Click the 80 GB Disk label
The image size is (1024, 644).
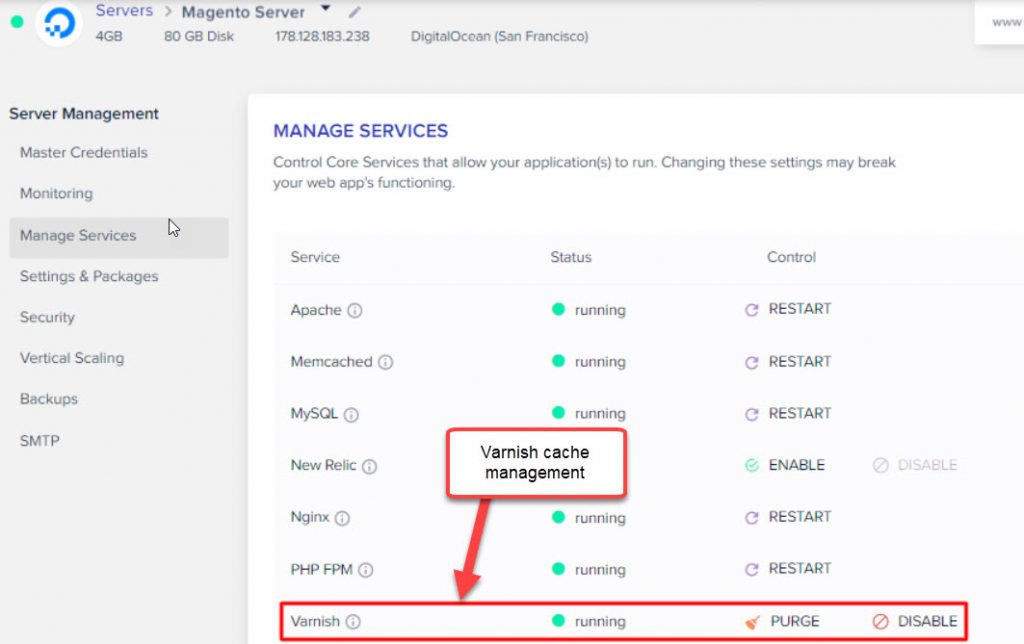click(x=199, y=37)
